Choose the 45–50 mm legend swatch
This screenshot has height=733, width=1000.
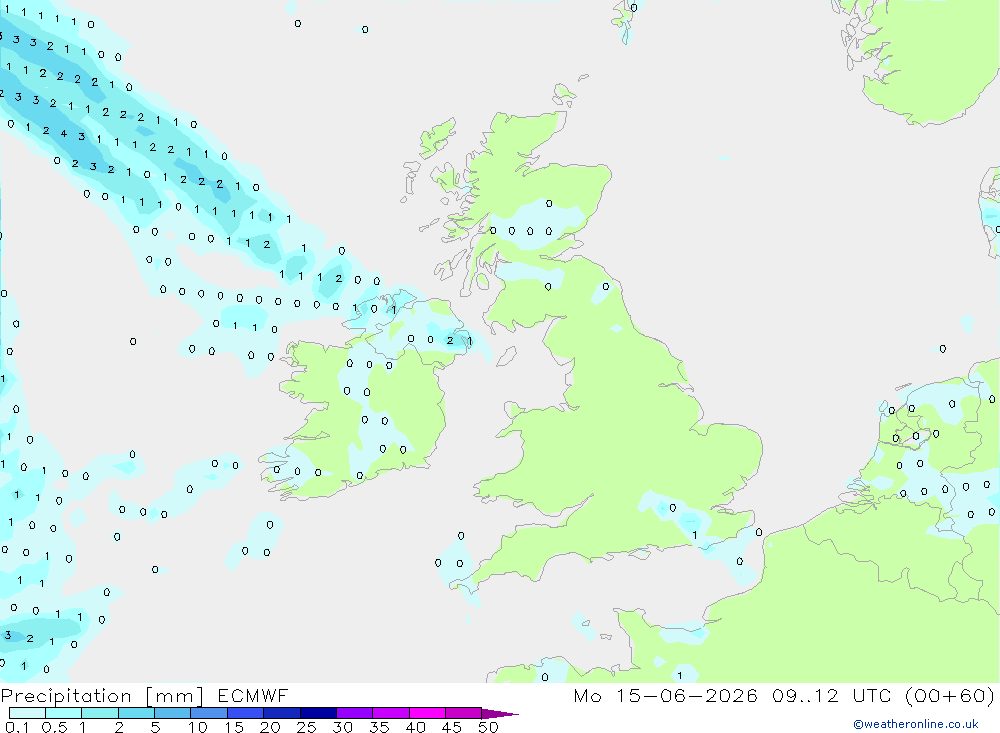(463, 713)
